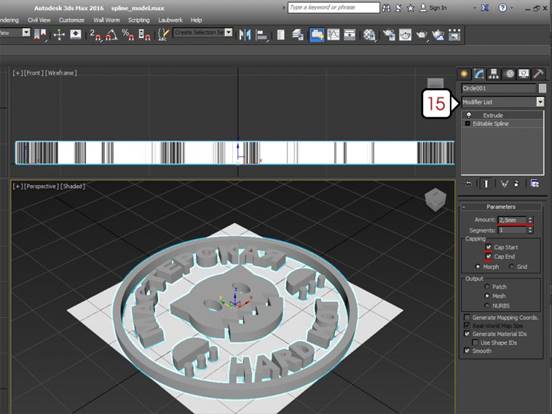The width and height of the screenshot is (552, 414).
Task: Open the Modifier List dropdown
Action: point(503,102)
